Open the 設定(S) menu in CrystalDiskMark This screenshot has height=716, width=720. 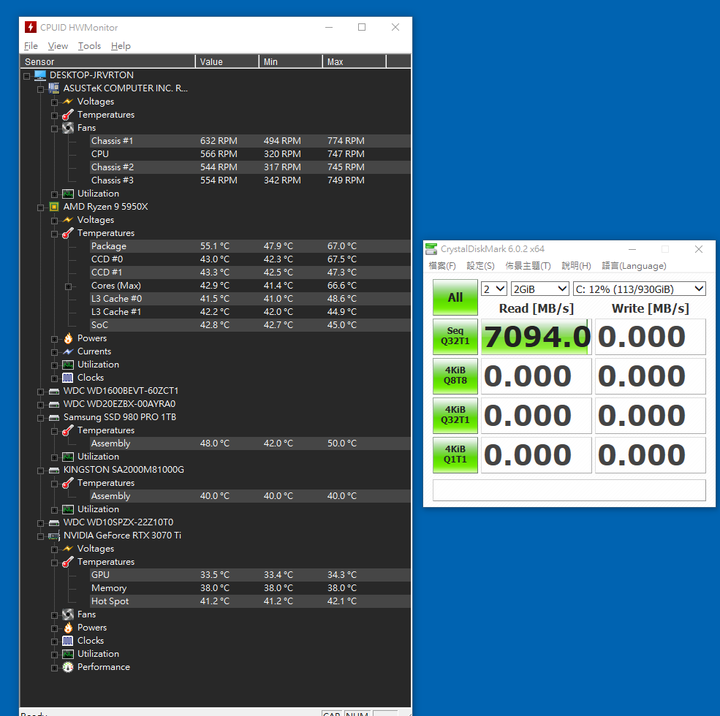[480, 266]
